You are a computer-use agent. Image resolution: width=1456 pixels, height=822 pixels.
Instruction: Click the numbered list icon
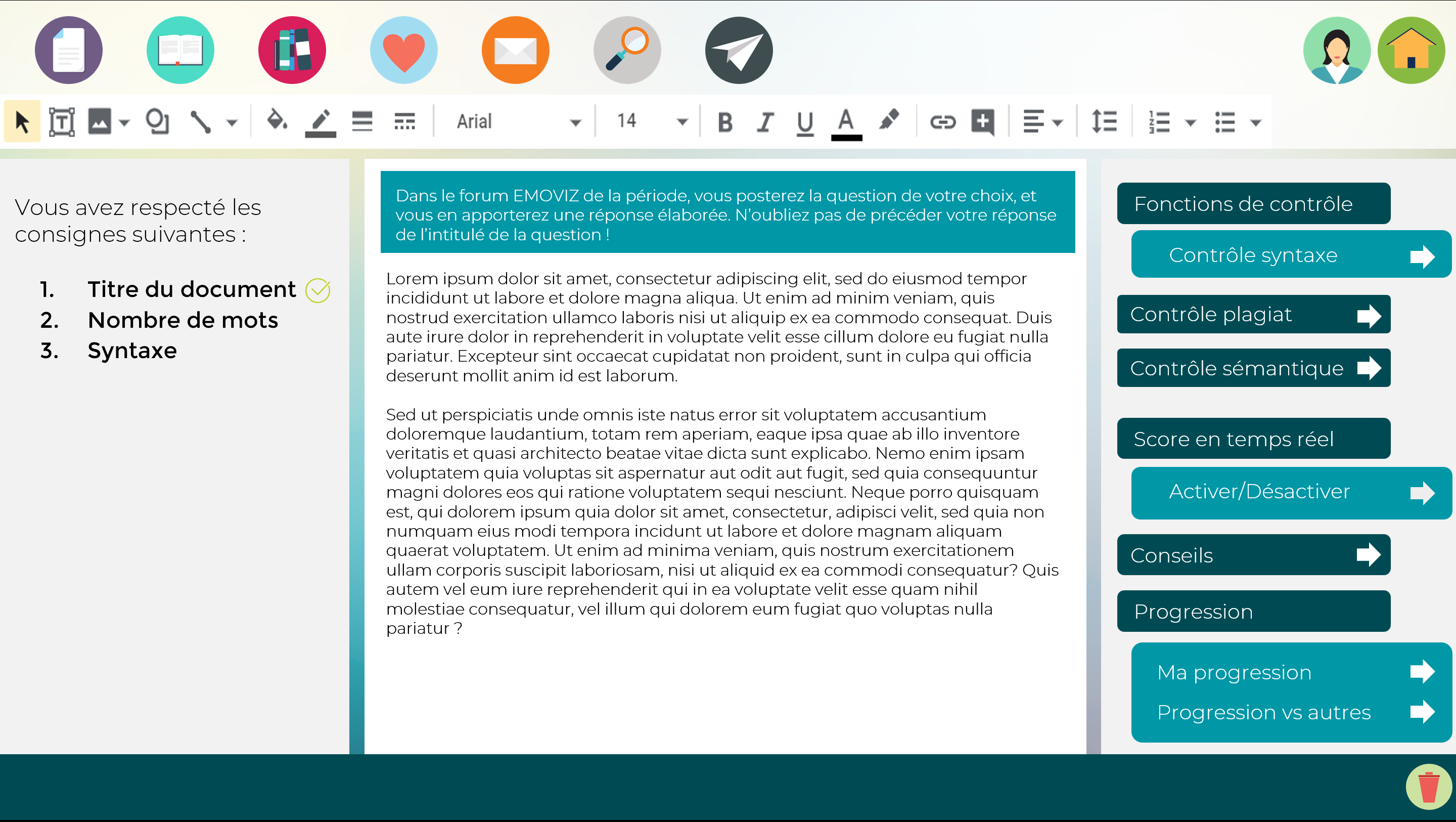pos(1160,121)
